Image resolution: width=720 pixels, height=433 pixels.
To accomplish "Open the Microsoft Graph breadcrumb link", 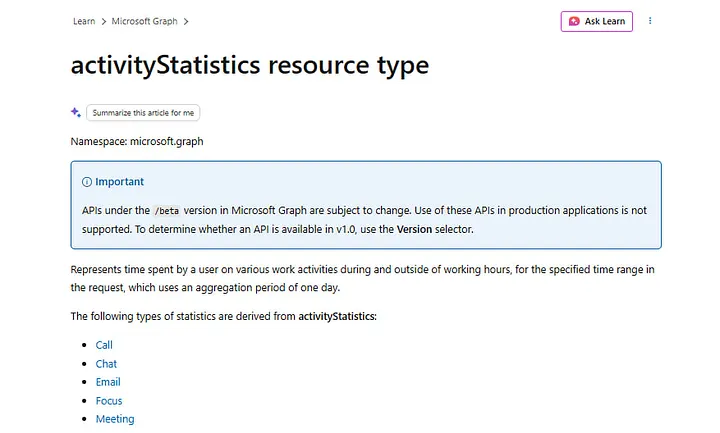I will point(144,21).
